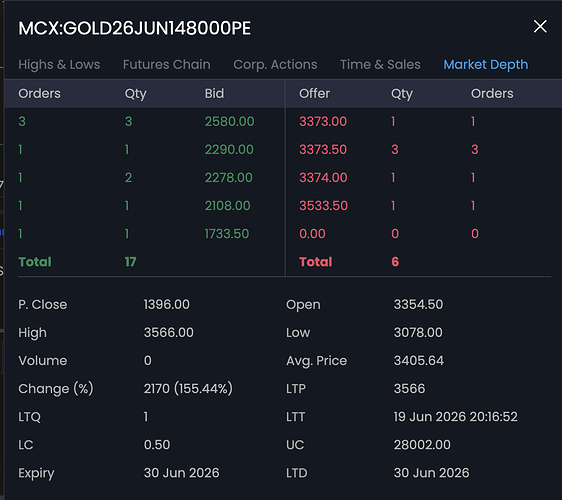Viewport: 562px width, 500px height.
Task: Open the Futures Chain tab
Action: point(167,65)
